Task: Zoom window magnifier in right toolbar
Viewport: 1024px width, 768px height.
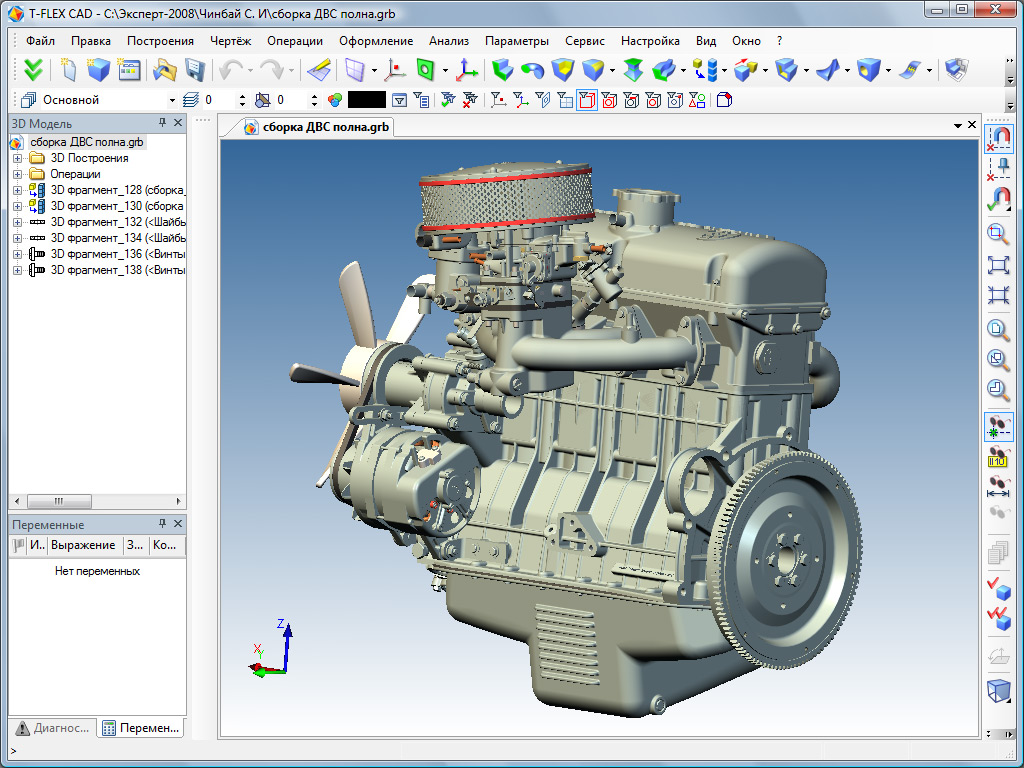Action: (x=998, y=233)
